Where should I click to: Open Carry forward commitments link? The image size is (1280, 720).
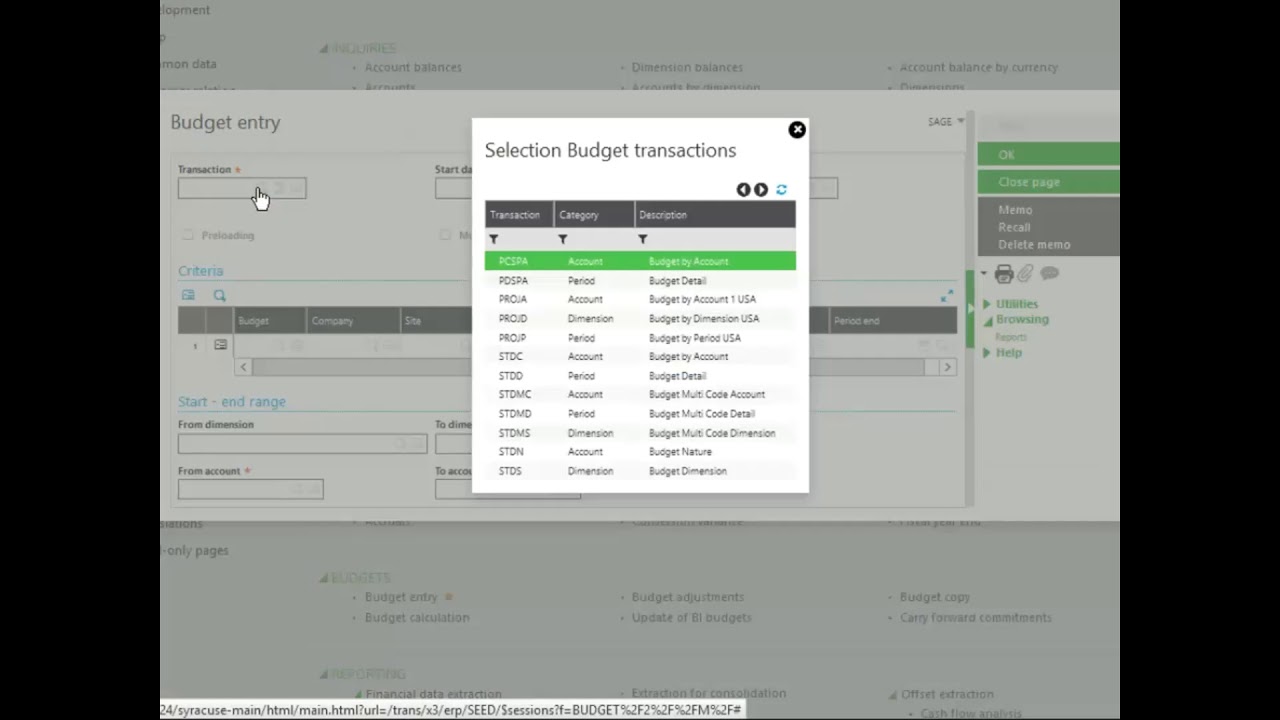click(976, 618)
